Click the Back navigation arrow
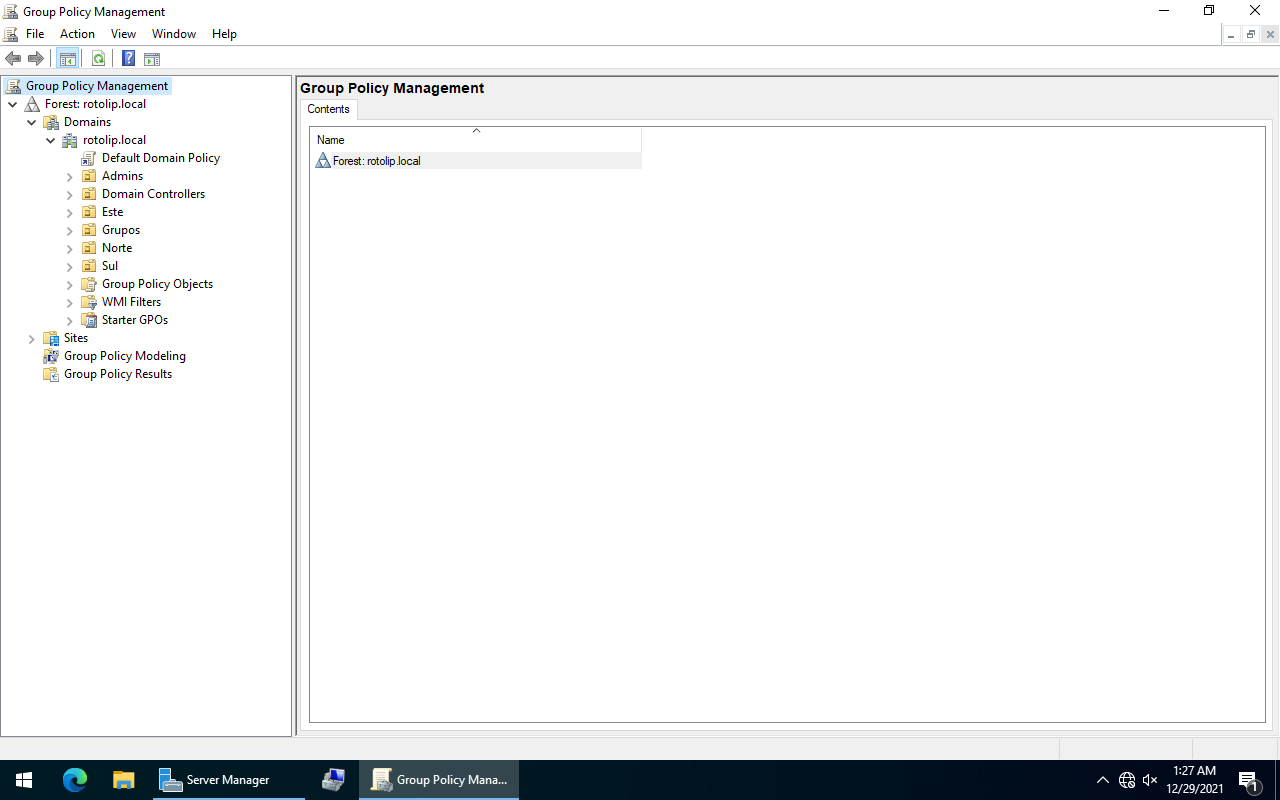 coord(13,58)
